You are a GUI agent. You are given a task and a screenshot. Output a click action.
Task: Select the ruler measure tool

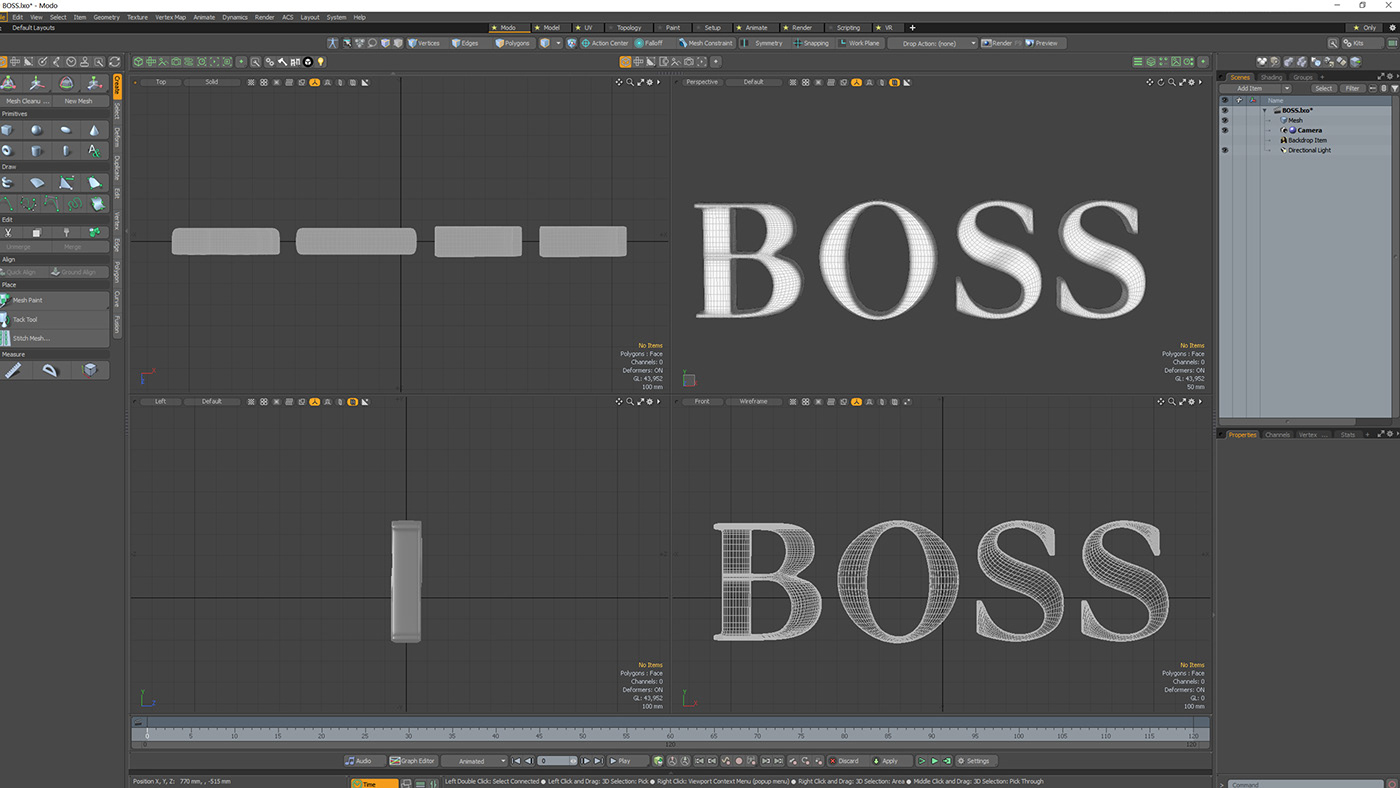click(14, 370)
